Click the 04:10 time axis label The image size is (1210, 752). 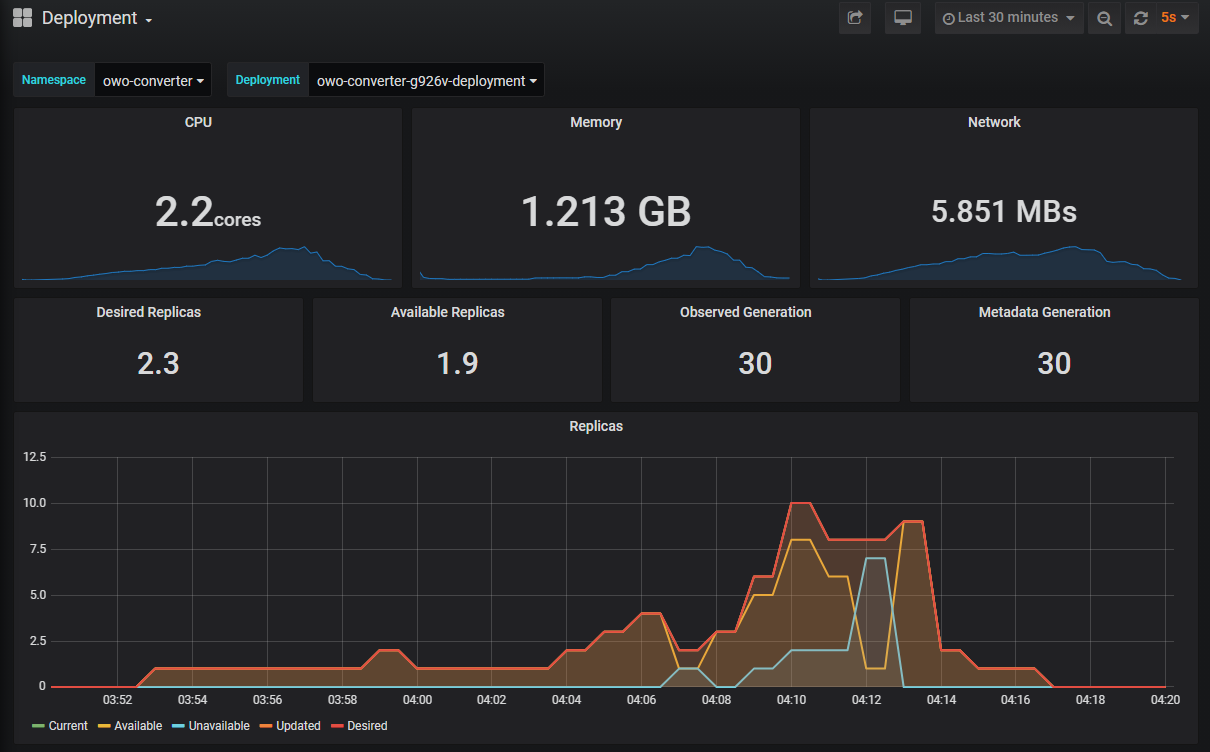791,700
